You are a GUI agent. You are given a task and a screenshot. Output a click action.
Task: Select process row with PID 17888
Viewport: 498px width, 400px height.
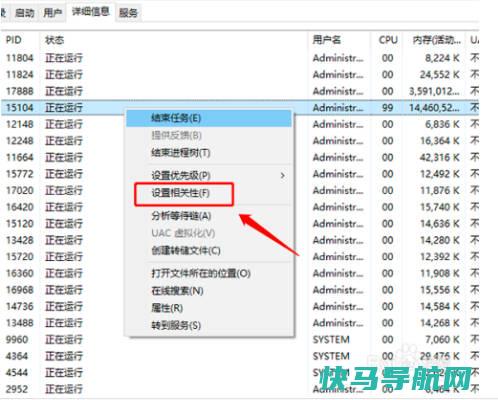click(x=240, y=91)
